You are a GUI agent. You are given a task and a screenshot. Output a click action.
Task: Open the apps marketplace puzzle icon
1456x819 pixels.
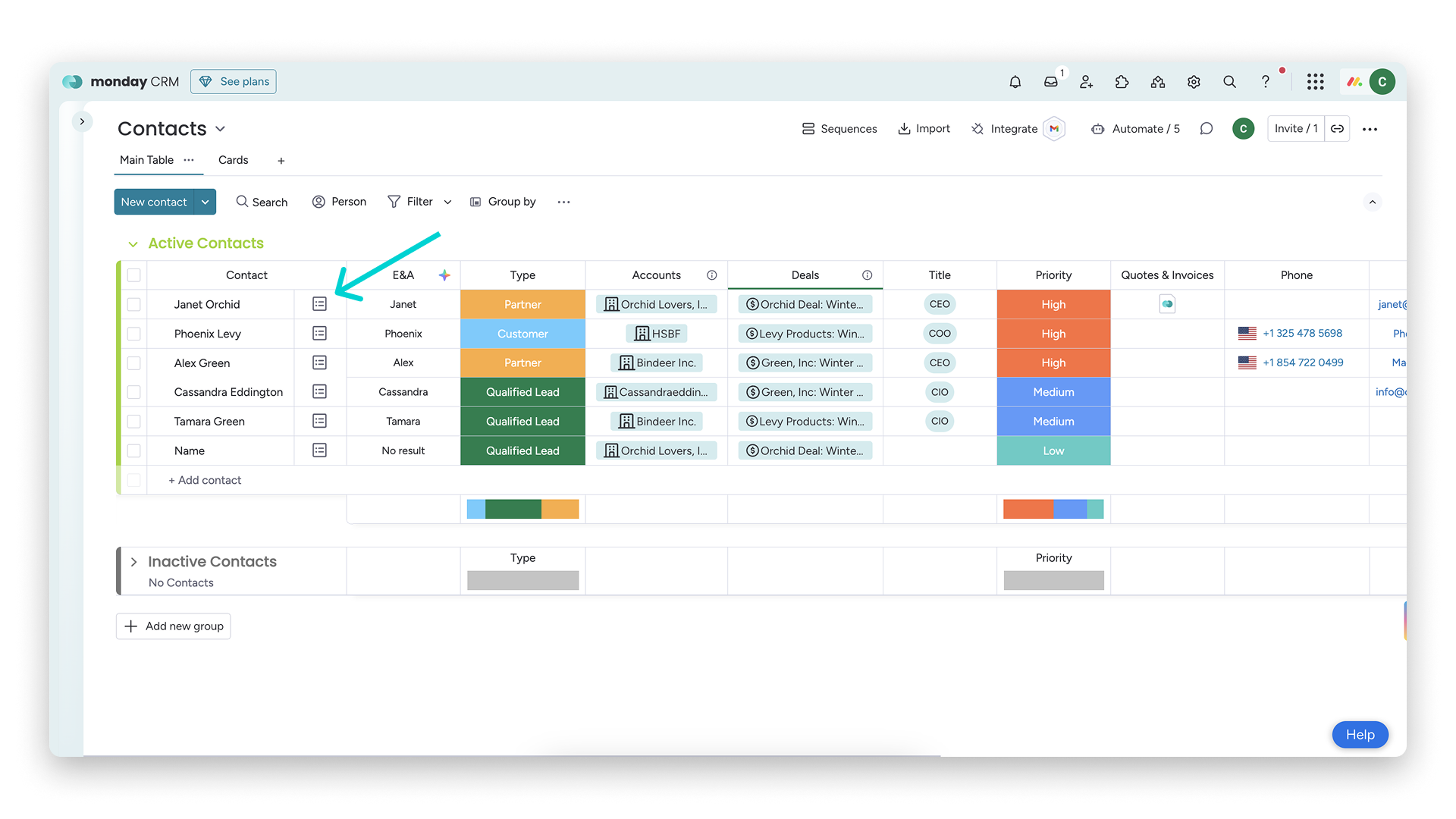pos(1122,82)
